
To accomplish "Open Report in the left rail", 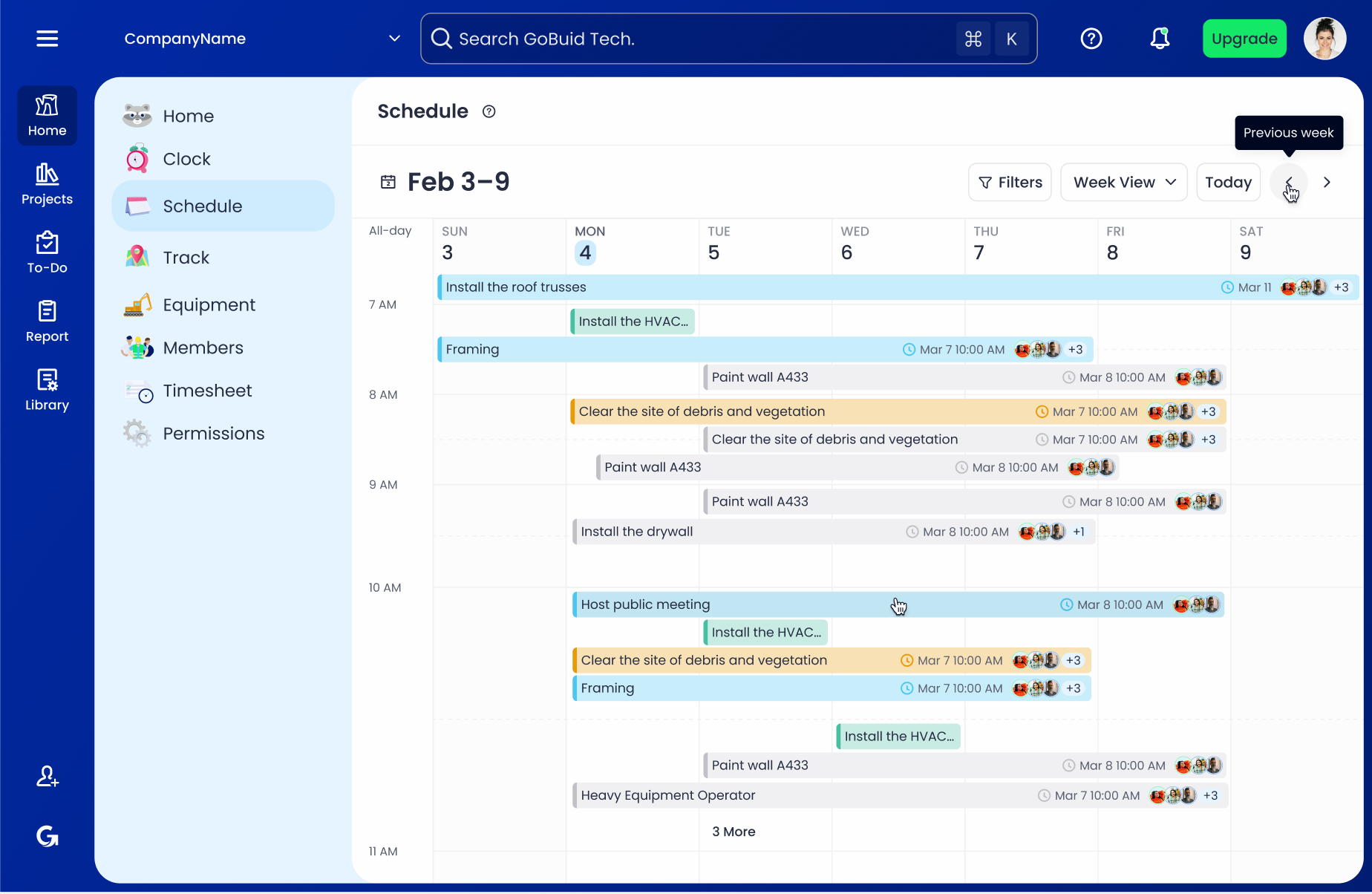I will (47, 322).
